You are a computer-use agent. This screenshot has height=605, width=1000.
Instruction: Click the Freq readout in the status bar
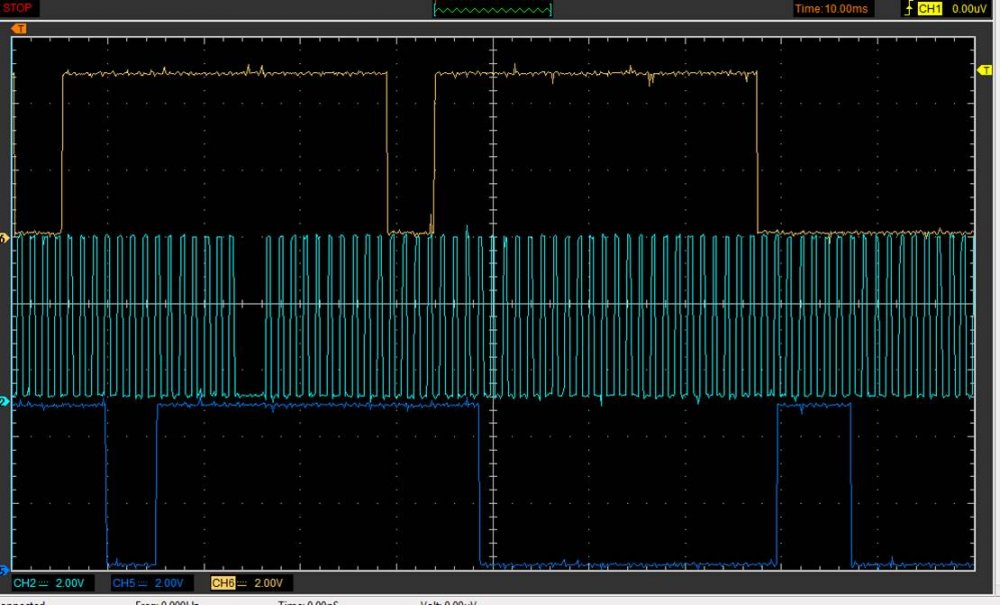168,602
